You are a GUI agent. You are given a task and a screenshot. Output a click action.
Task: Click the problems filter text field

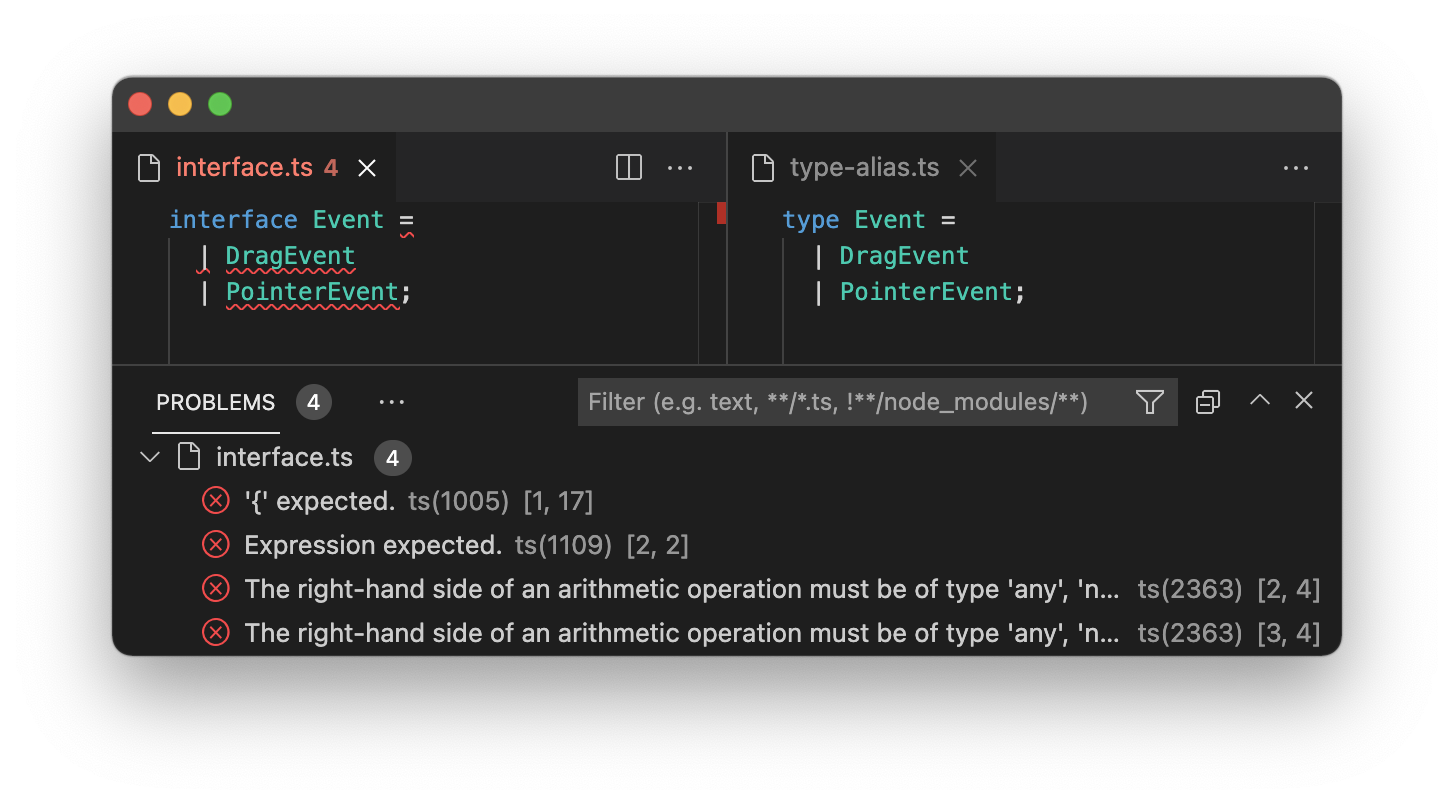click(855, 402)
